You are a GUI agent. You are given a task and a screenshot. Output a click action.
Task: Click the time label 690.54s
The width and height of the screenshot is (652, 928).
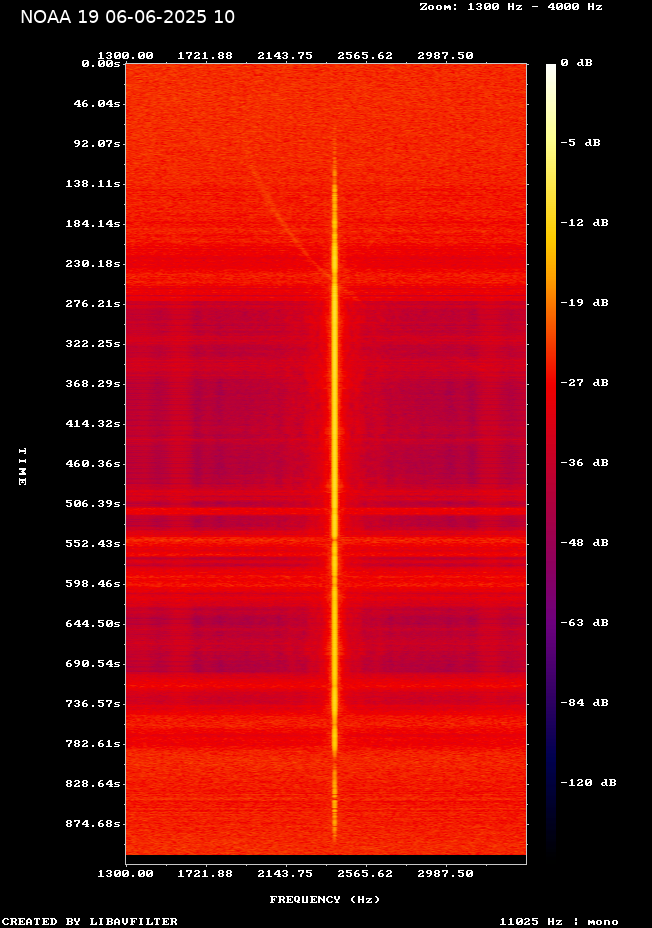[93, 664]
